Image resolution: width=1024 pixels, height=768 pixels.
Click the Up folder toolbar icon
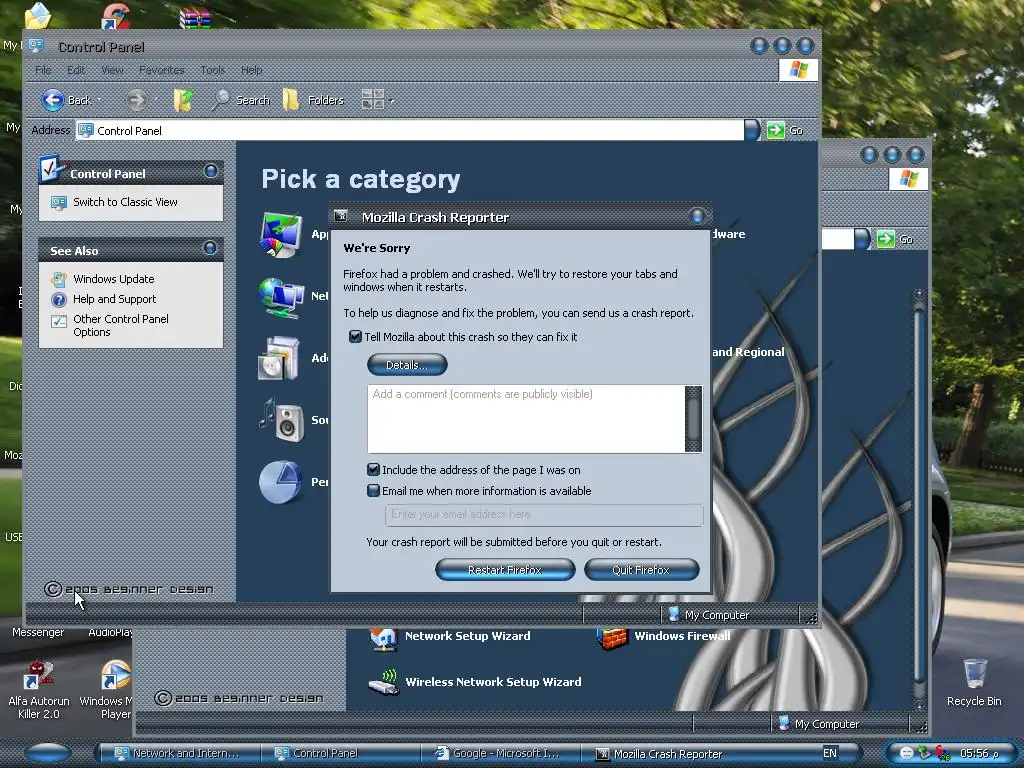click(184, 100)
